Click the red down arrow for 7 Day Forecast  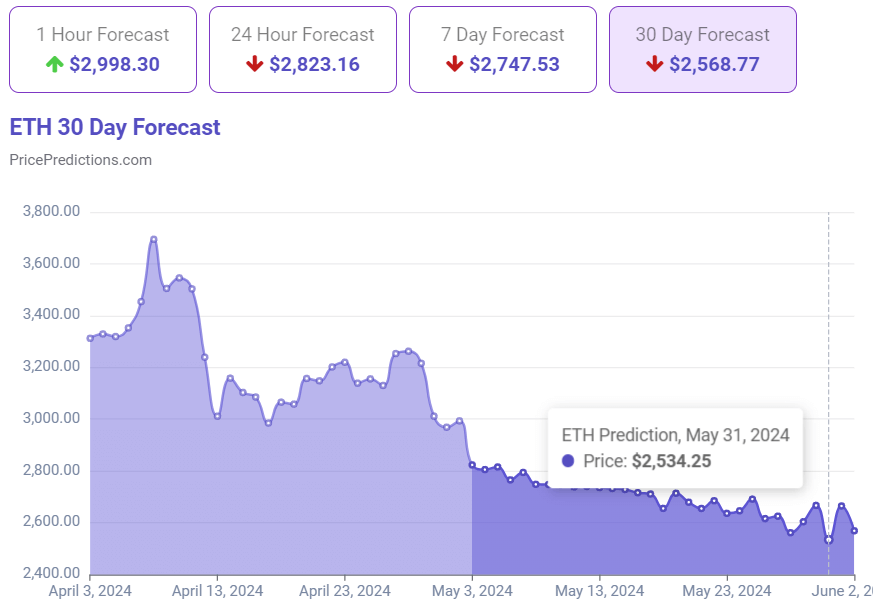pos(455,65)
